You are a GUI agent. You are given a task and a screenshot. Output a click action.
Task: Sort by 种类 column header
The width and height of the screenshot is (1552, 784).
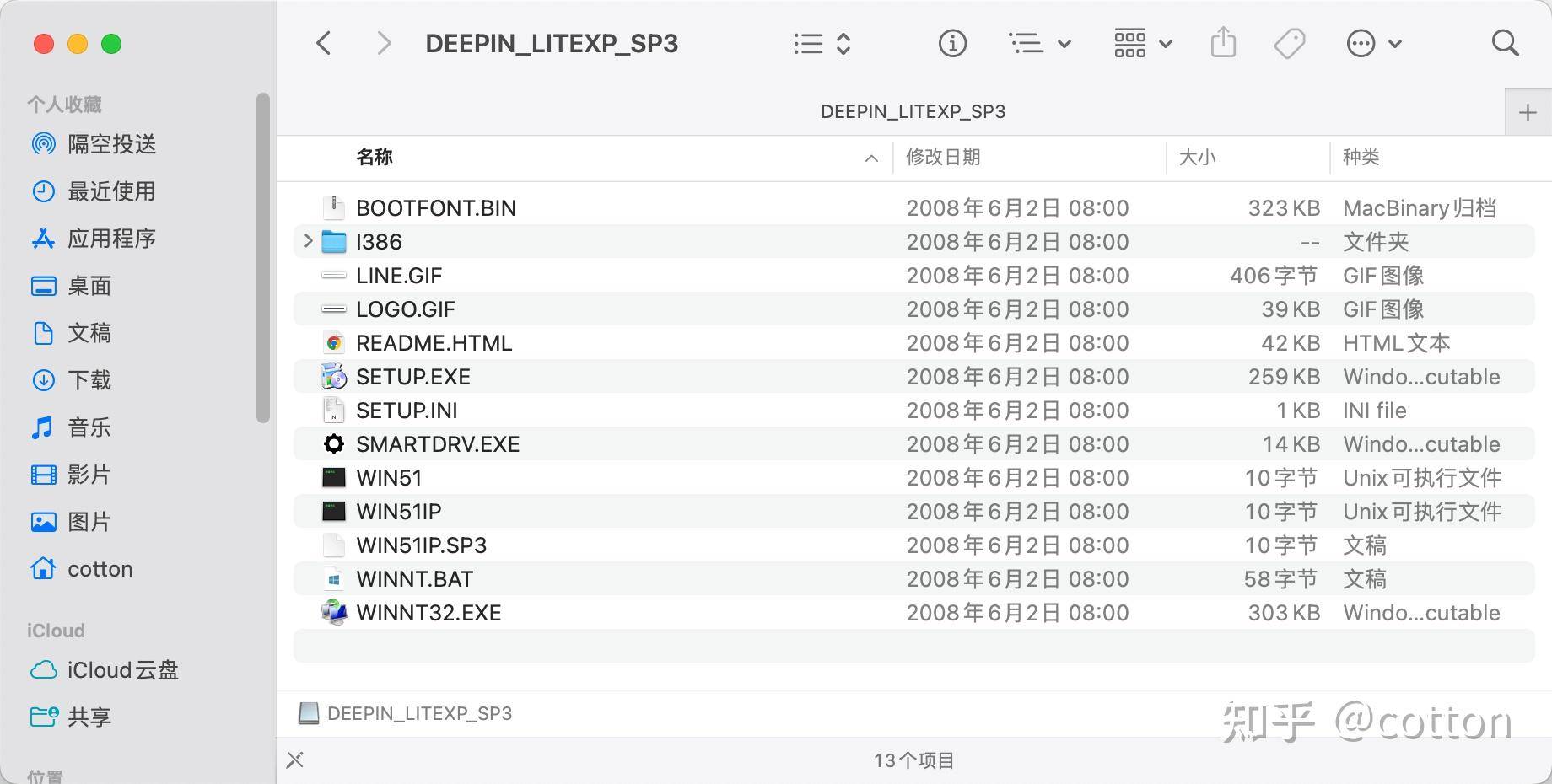[1361, 157]
